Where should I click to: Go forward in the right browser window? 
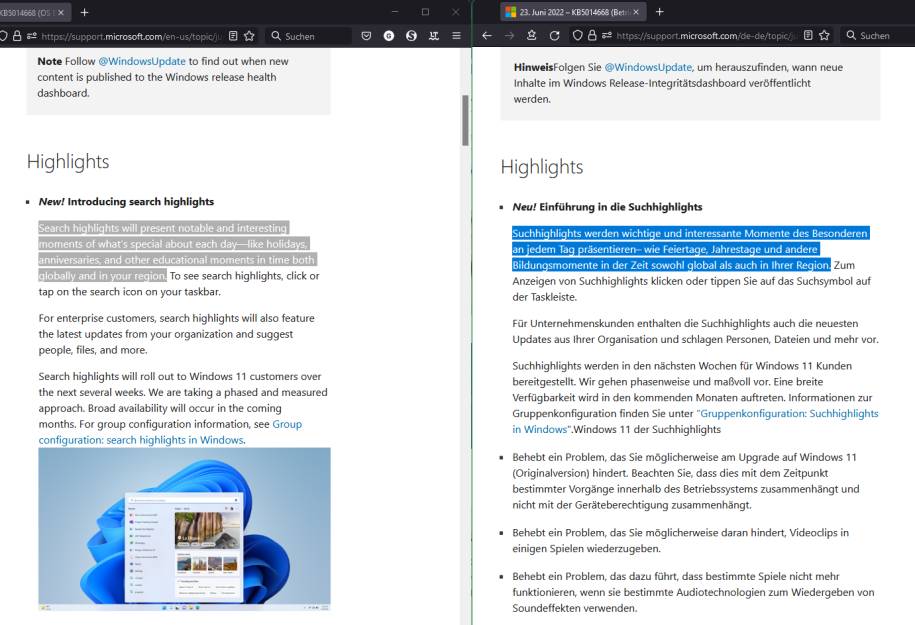pyautogui.click(x=509, y=36)
